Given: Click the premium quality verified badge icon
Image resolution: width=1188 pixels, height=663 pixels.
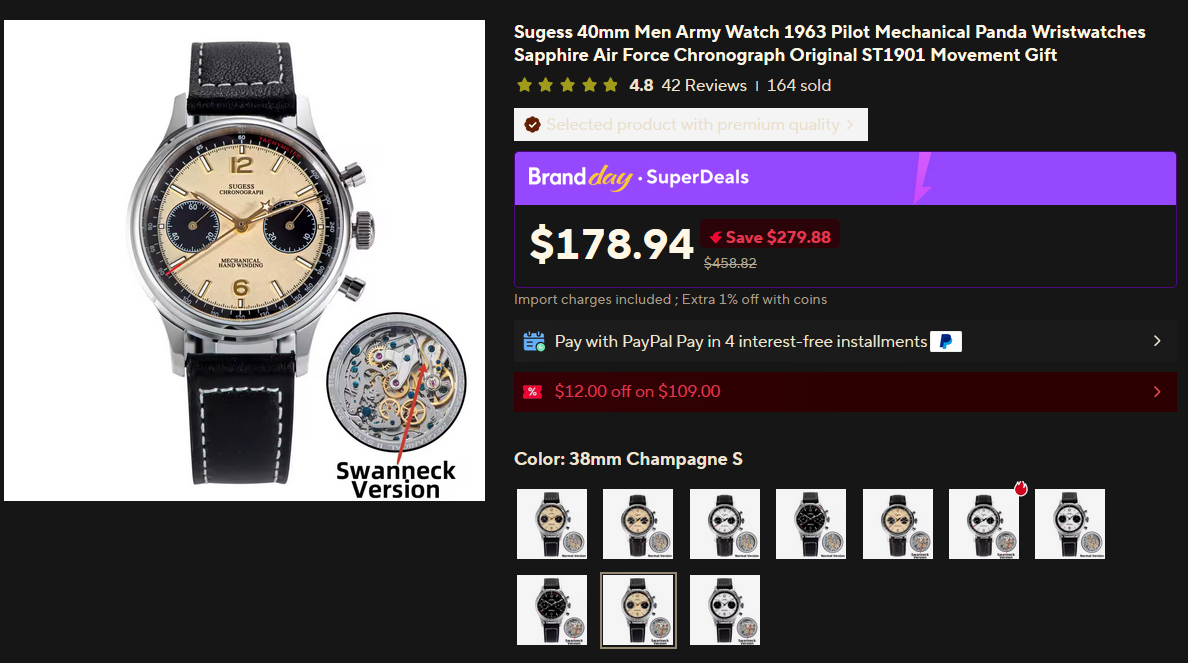Looking at the screenshot, I should click(x=532, y=125).
